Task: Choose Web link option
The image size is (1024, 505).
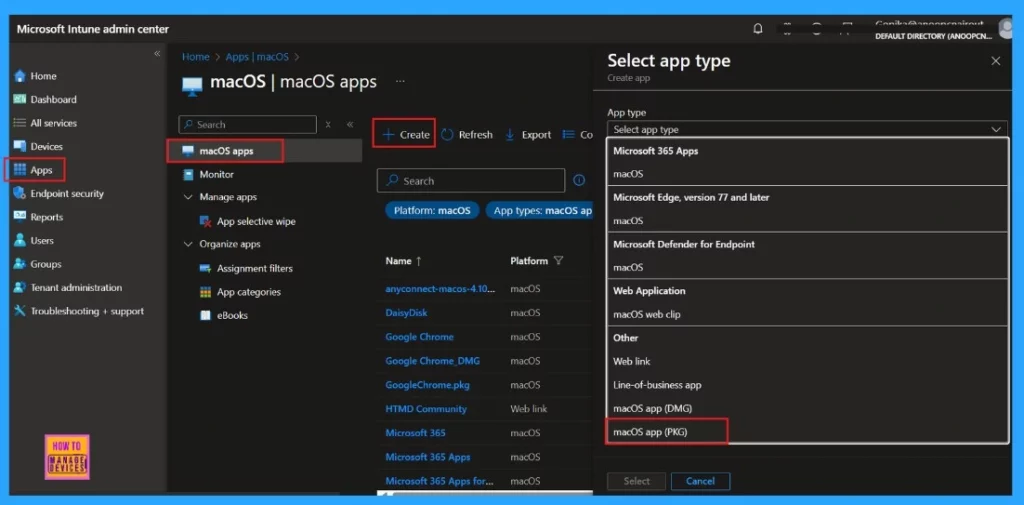Action: pos(807,361)
